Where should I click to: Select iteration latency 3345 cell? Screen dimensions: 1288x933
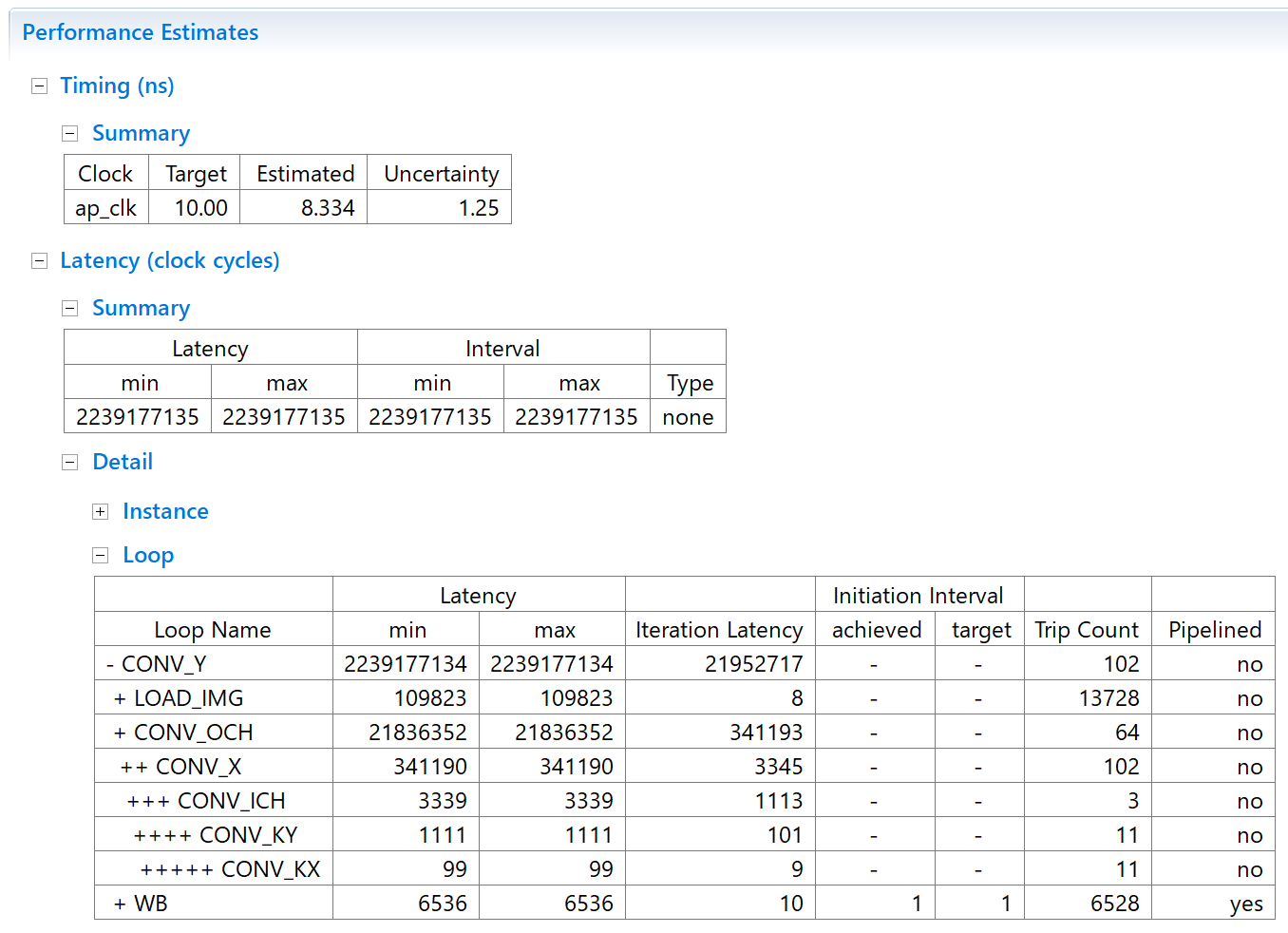[720, 766]
